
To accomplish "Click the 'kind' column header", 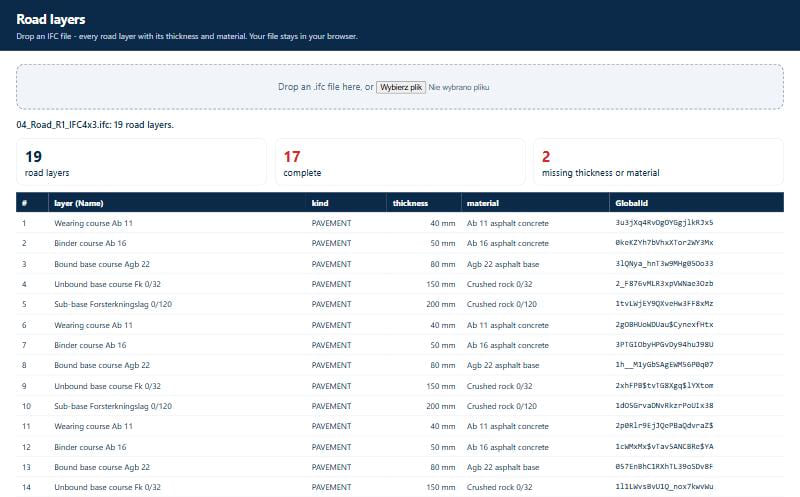I will tap(346, 203).
